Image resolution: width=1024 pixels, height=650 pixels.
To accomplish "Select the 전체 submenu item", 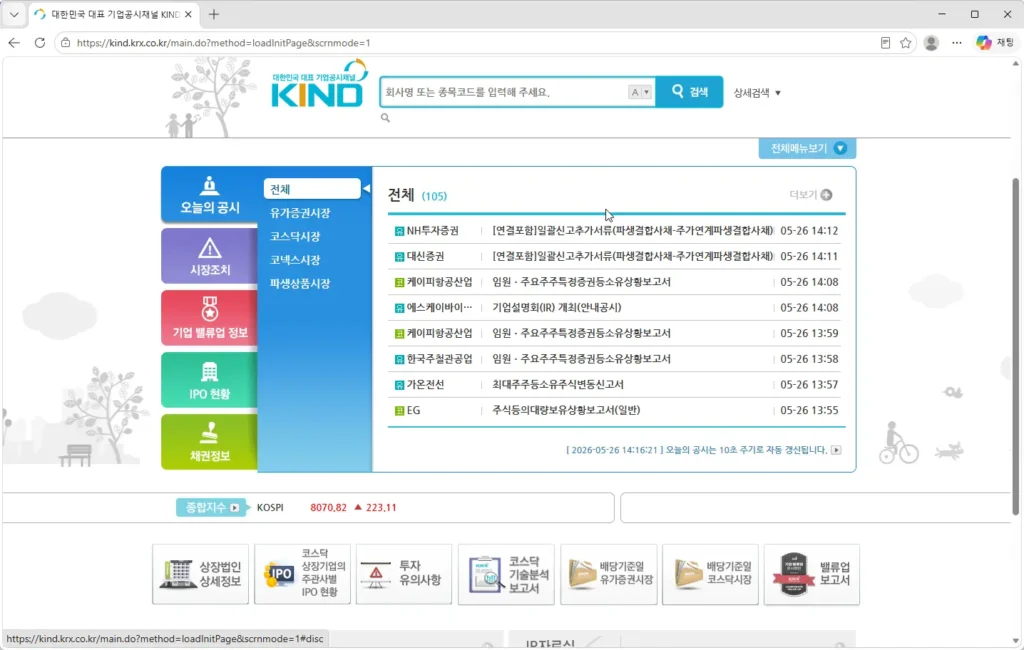I will tap(312, 189).
